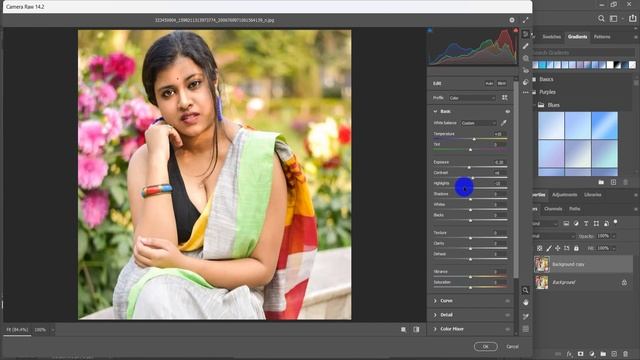Click the Background layer lock icon

coord(624,282)
